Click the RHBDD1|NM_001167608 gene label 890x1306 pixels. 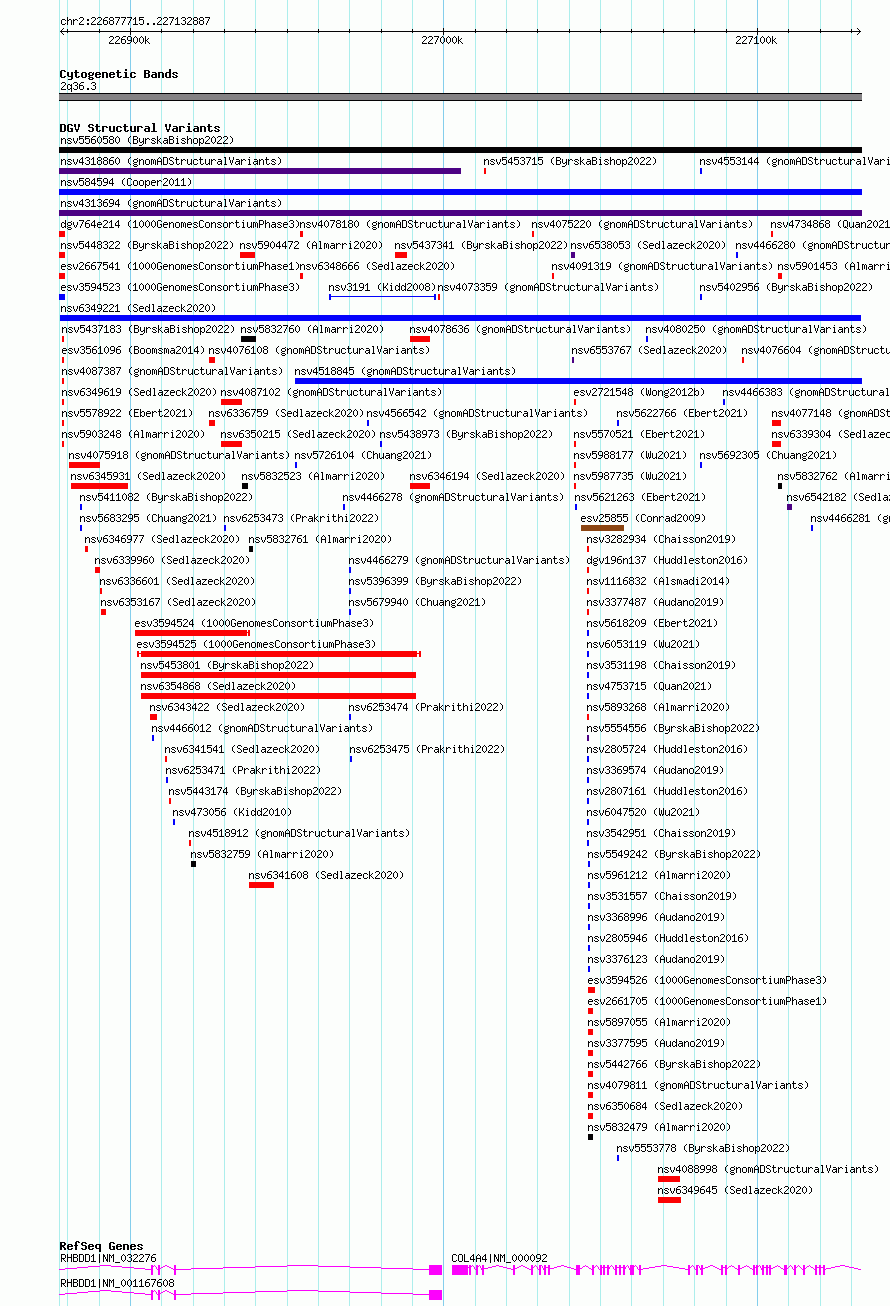click(117, 1284)
